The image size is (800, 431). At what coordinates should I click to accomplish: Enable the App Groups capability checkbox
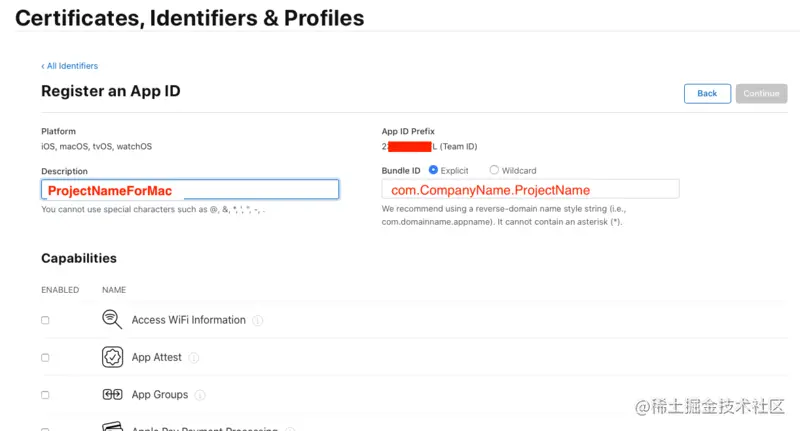click(45, 395)
